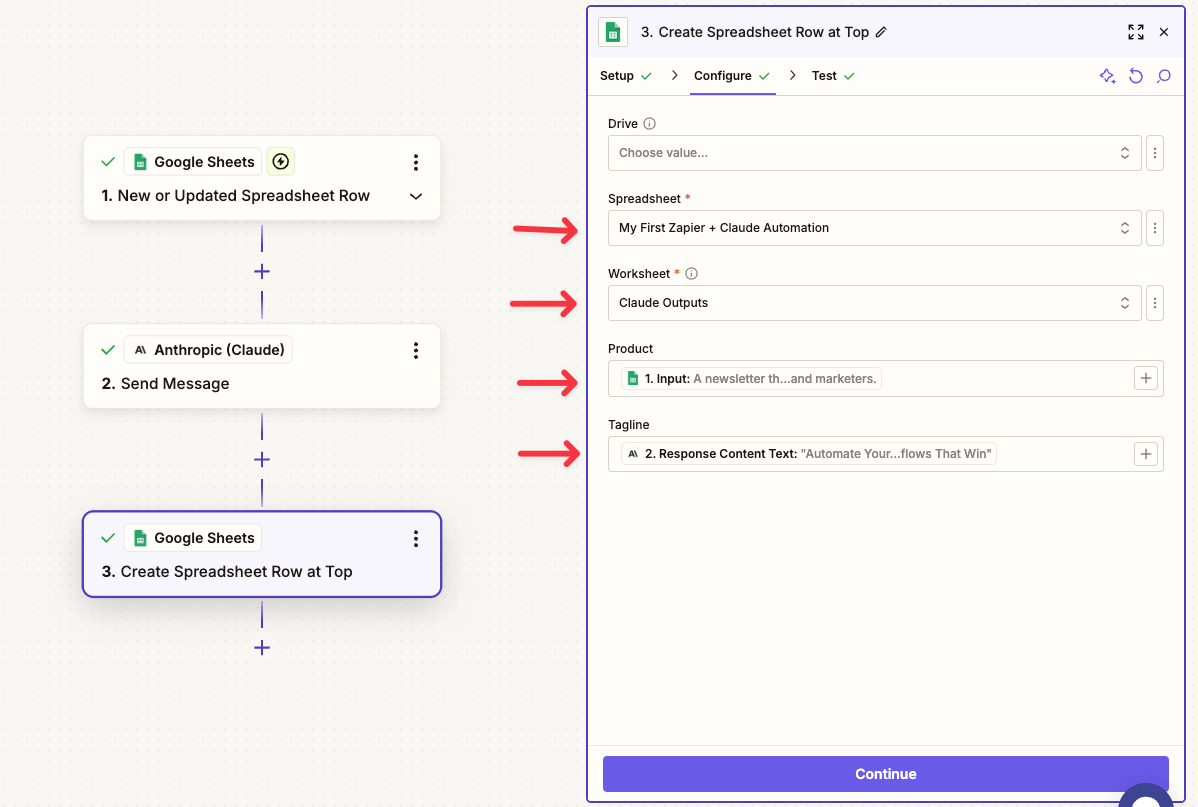The height and width of the screenshot is (807, 1198).
Task: Open options menu beside Spreadsheet field
Action: pos(1154,228)
